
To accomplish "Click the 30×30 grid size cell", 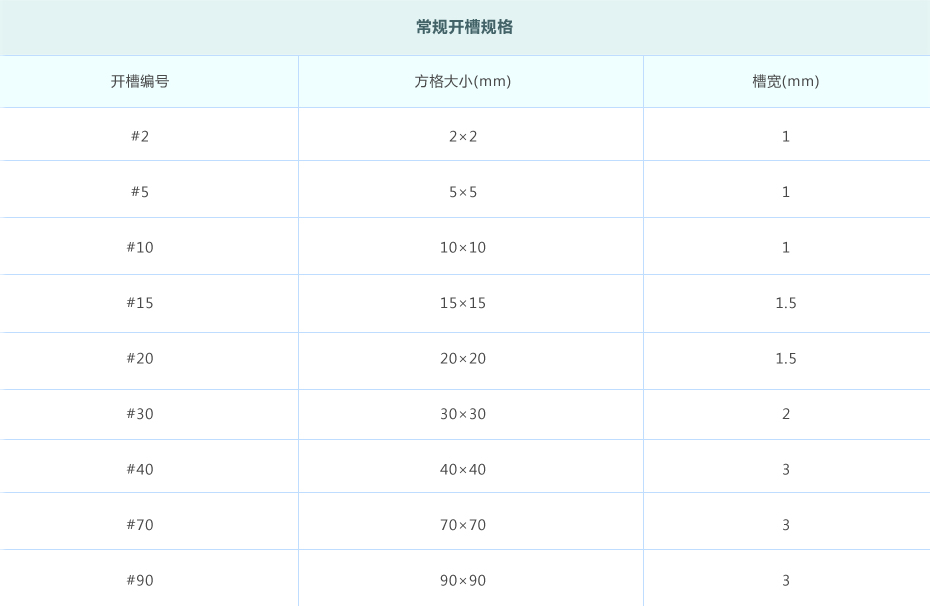I will coord(463,413).
